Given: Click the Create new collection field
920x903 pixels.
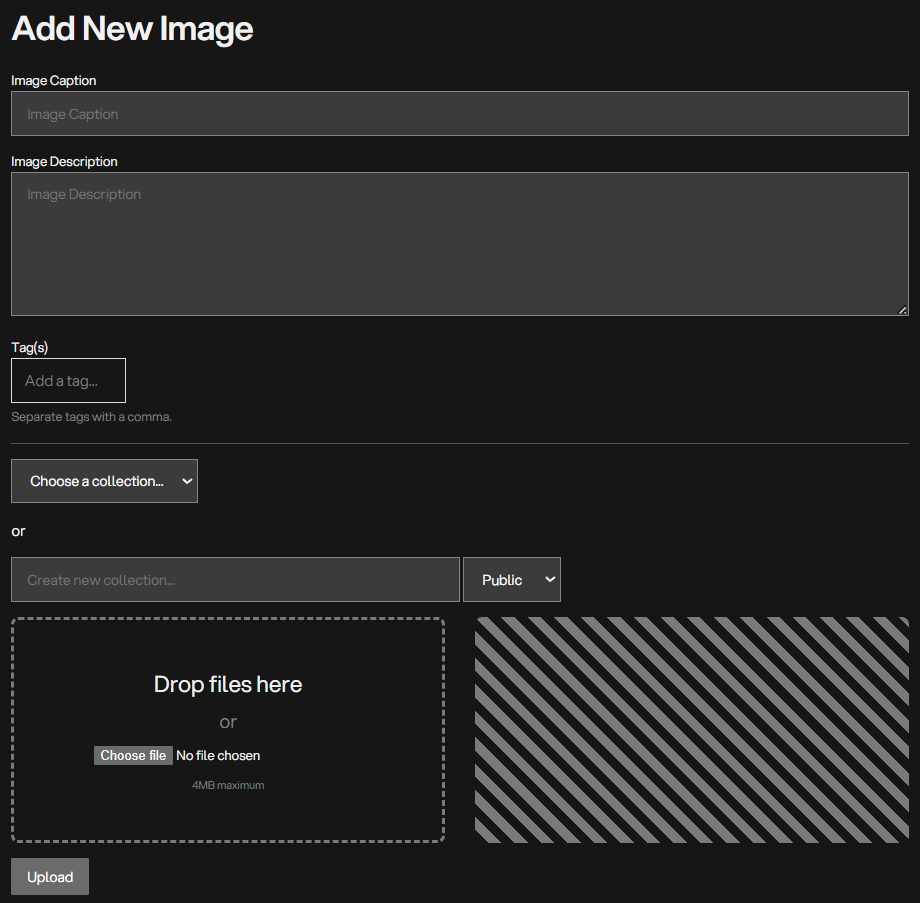Looking at the screenshot, I should pyautogui.click(x=235, y=580).
